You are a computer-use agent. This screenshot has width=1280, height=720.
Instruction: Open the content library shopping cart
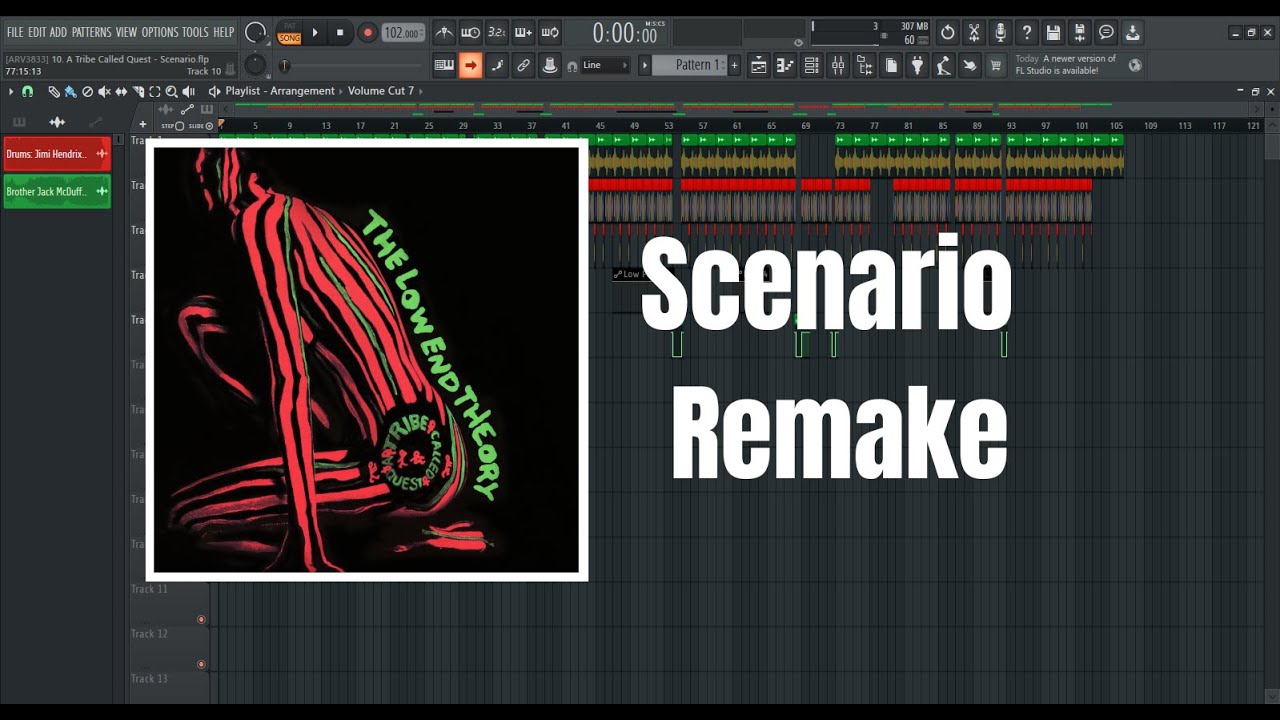click(995, 65)
